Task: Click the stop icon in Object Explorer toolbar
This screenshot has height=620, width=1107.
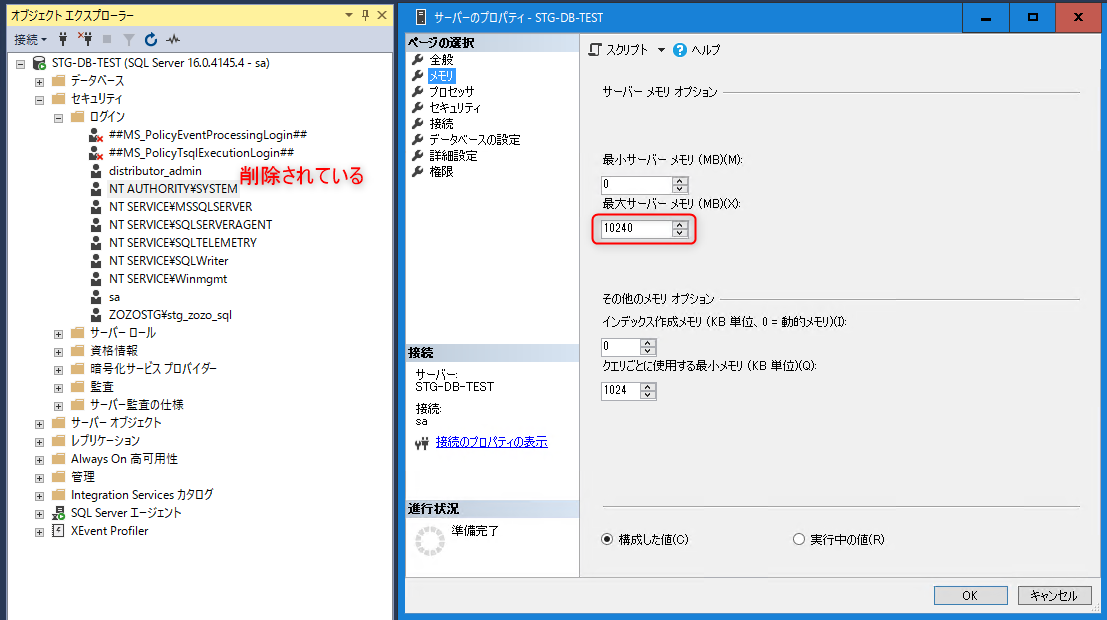Action: (107, 40)
